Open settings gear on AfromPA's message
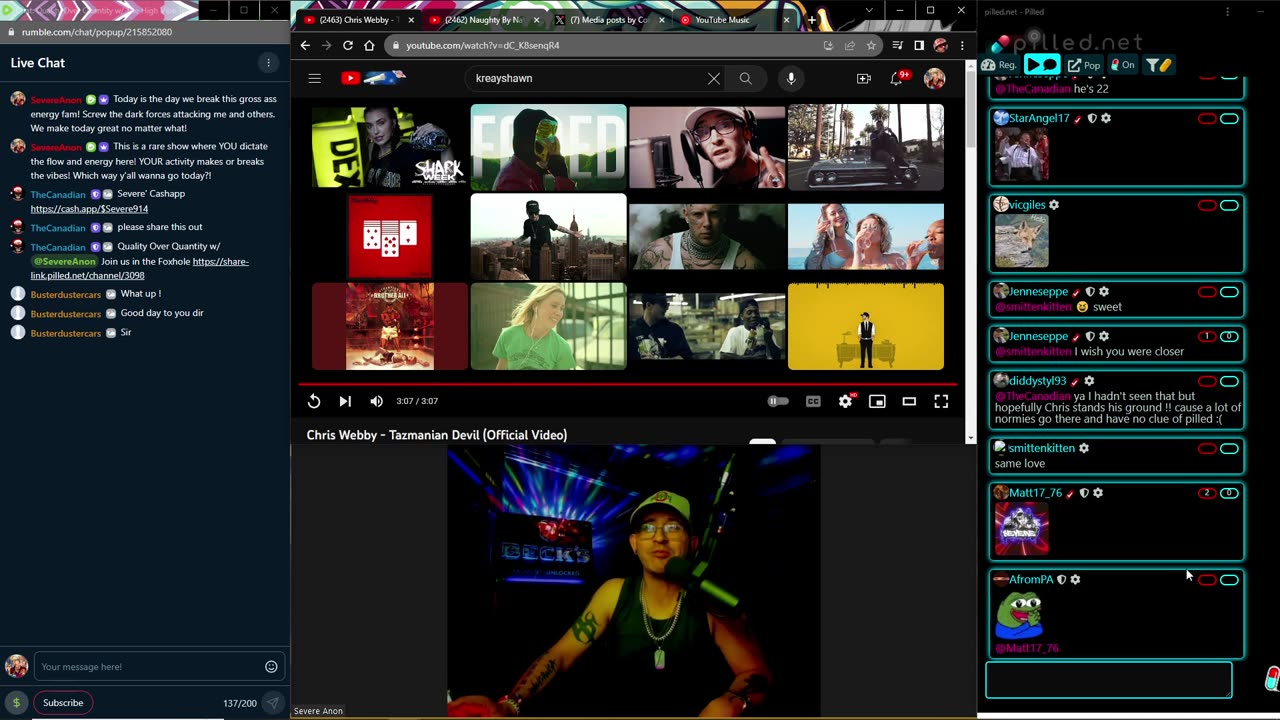The image size is (1280, 720). [x=1075, y=579]
